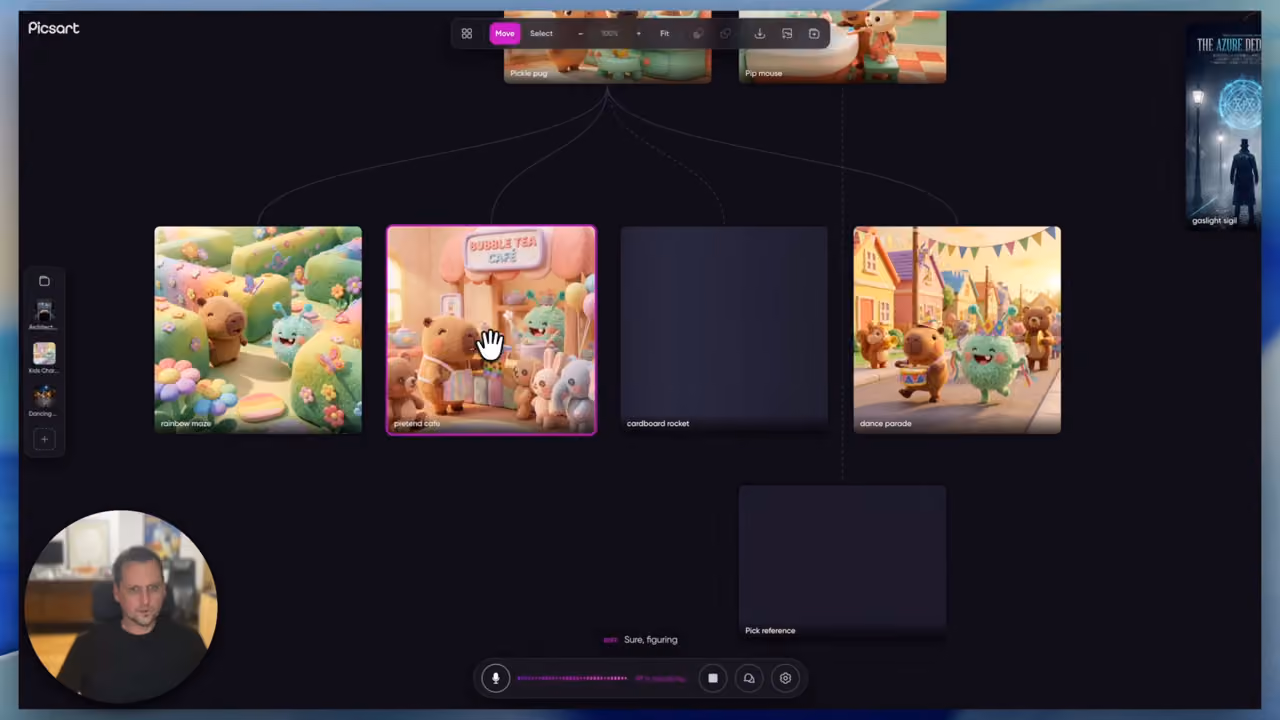
Task: Zoom in with the plus button
Action: [638, 34]
